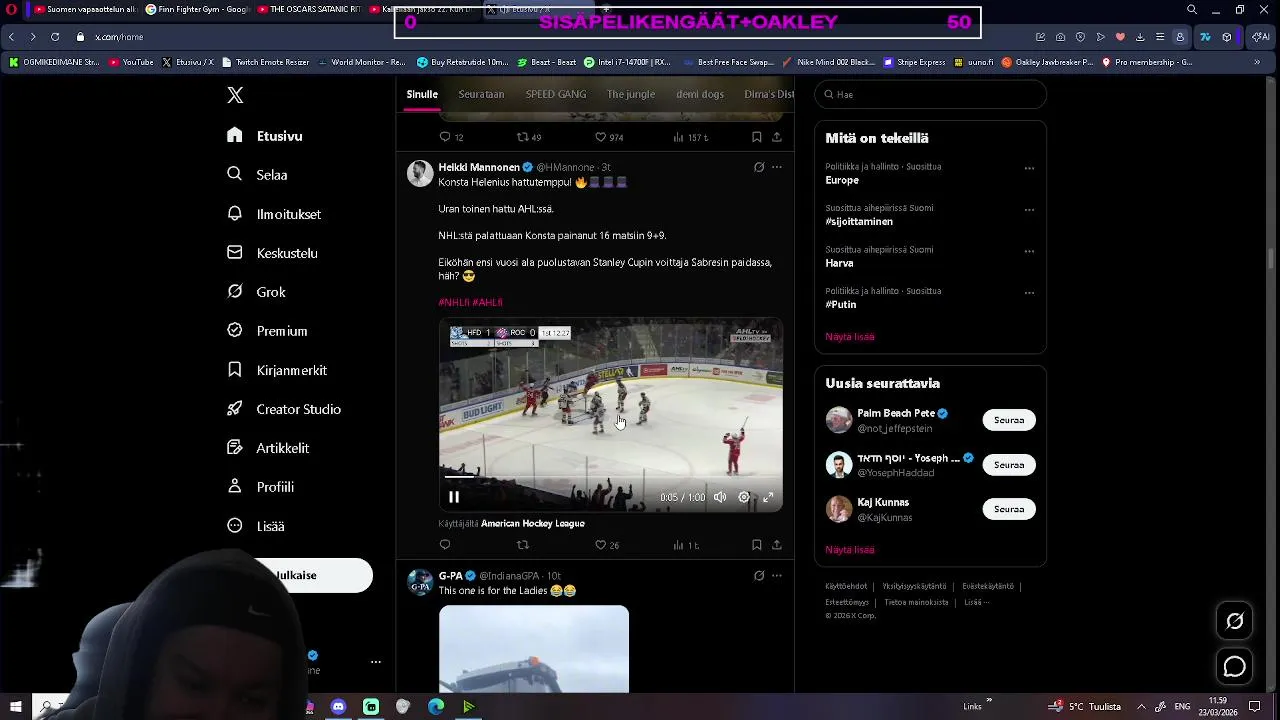The image size is (1280, 720).
Task: Open the floating Grok button
Action: tap(1235, 621)
